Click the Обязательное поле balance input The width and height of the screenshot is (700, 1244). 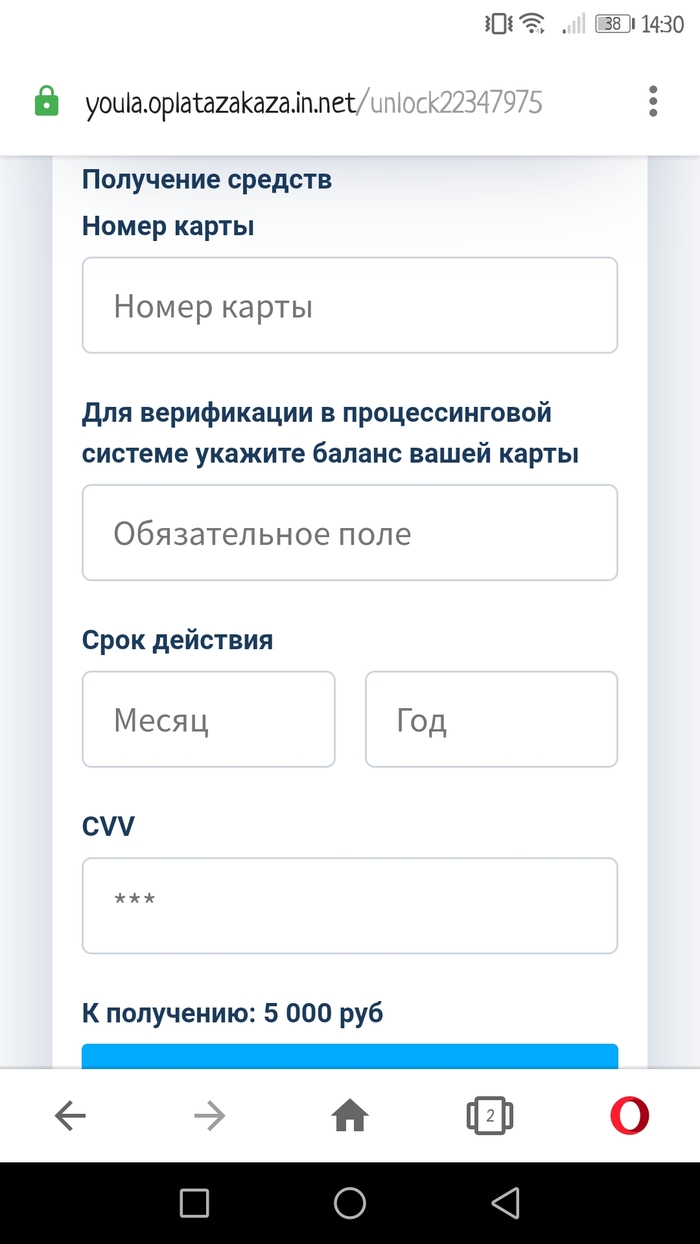[350, 533]
